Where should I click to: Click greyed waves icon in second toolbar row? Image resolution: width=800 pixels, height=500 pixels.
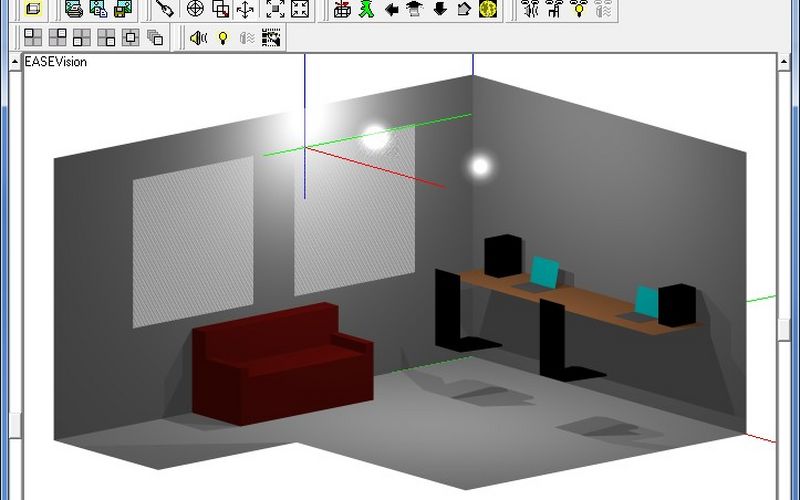pos(247,38)
